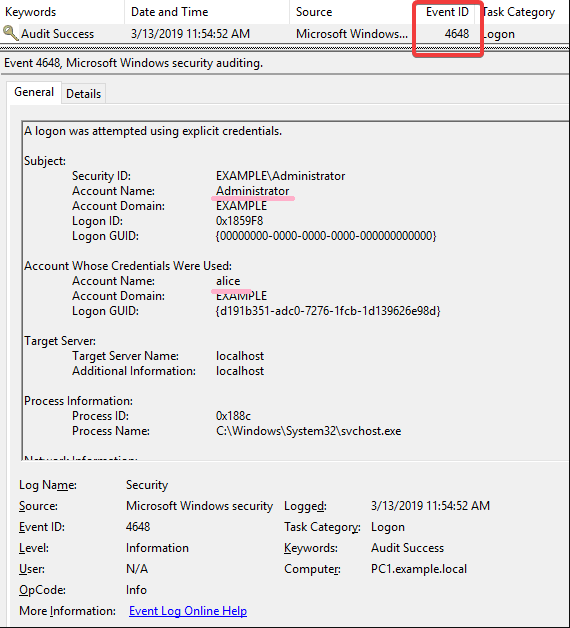The image size is (570, 628).
Task: Click the OpCode value Info
Action: (x=136, y=590)
